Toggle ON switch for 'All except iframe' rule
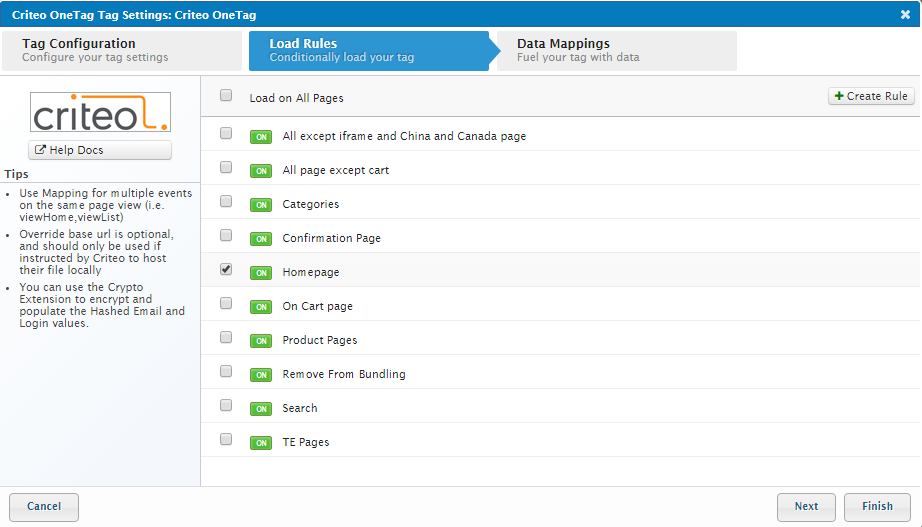This screenshot has height=527, width=922. coord(261,137)
